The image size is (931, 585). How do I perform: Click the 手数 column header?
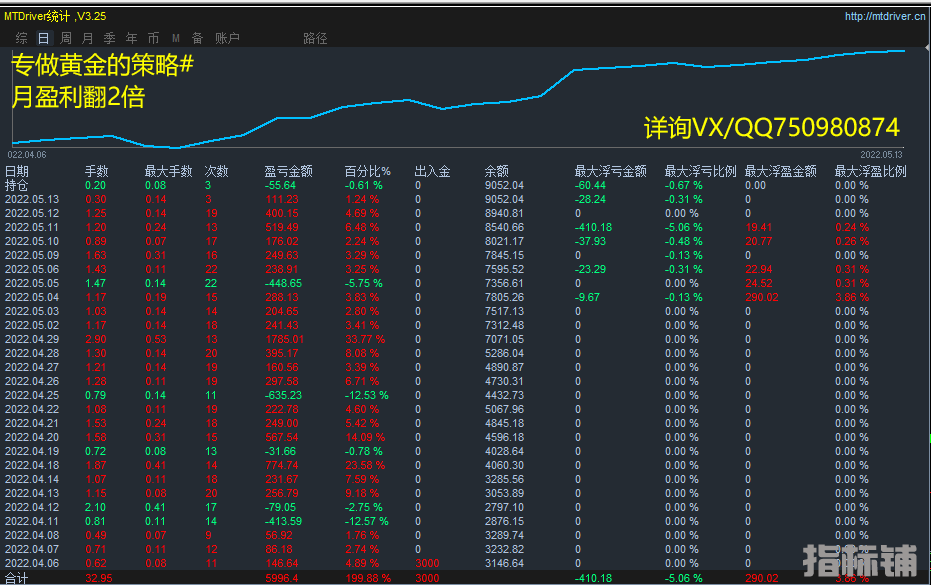[97, 172]
